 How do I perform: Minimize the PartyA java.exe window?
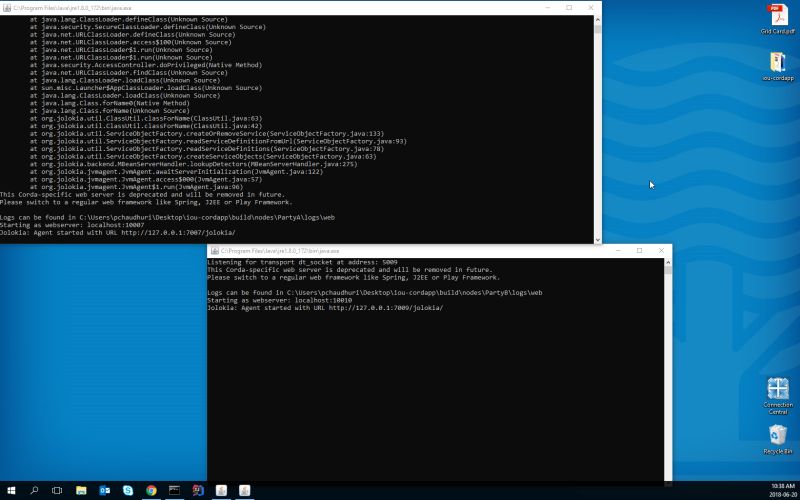547,8
